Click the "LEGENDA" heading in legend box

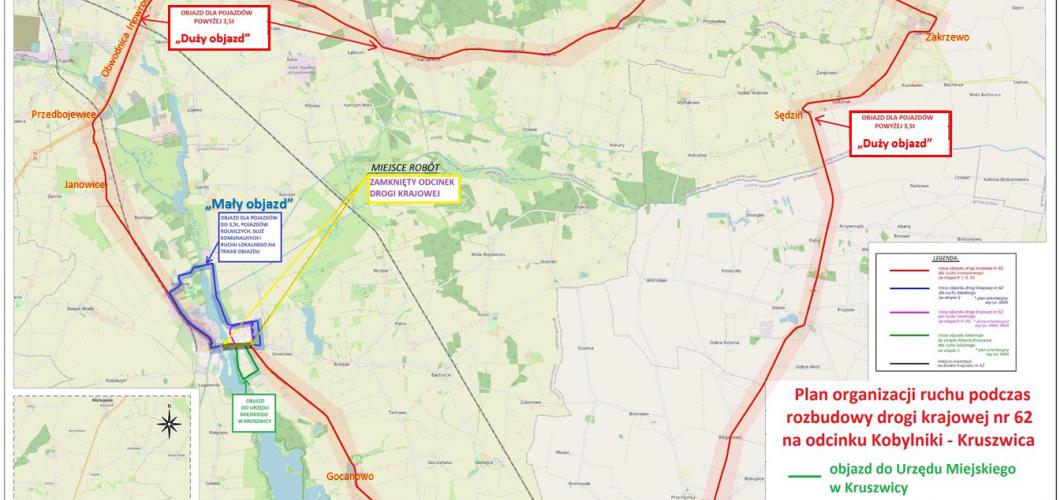point(944,258)
